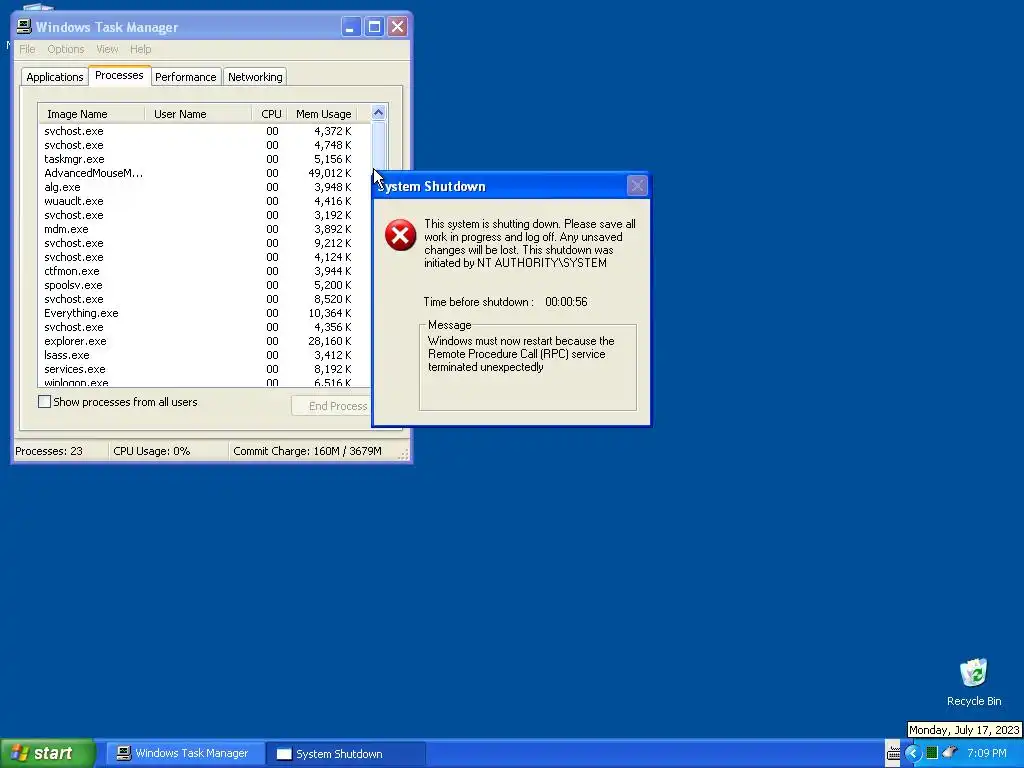Click the process list scroll up arrow

379,113
